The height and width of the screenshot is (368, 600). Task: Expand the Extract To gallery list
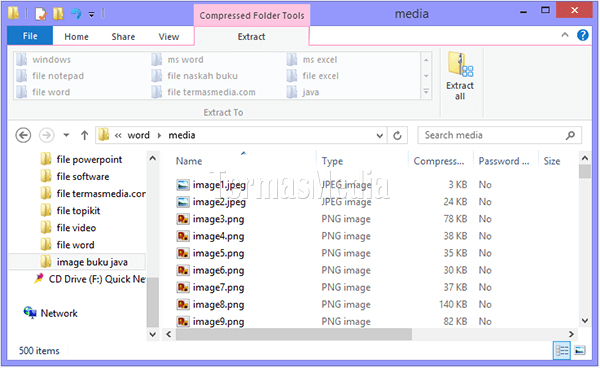426,92
